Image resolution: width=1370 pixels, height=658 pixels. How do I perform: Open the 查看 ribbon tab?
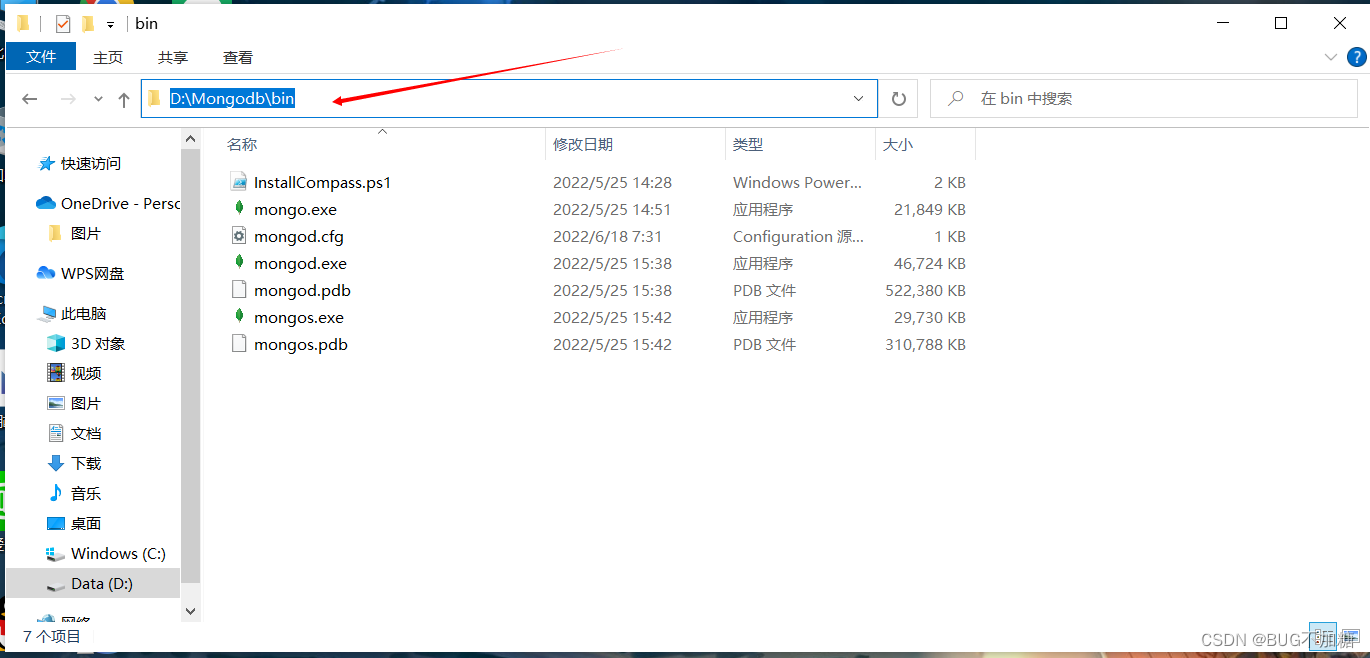point(238,57)
